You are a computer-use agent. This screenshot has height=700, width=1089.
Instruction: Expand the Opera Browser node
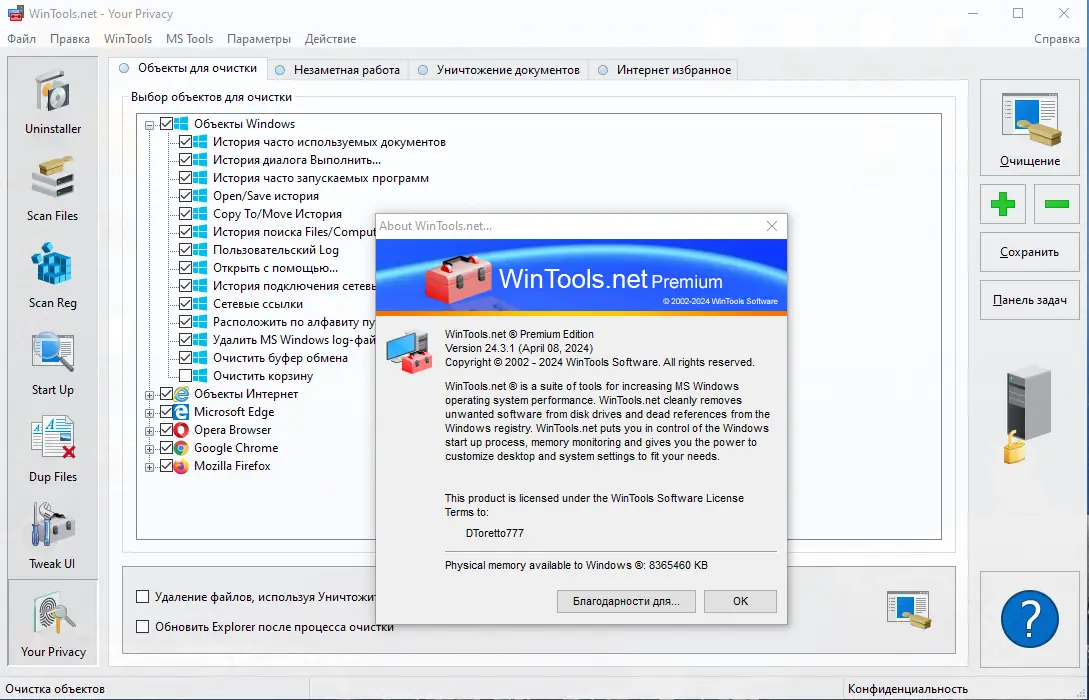click(149, 431)
